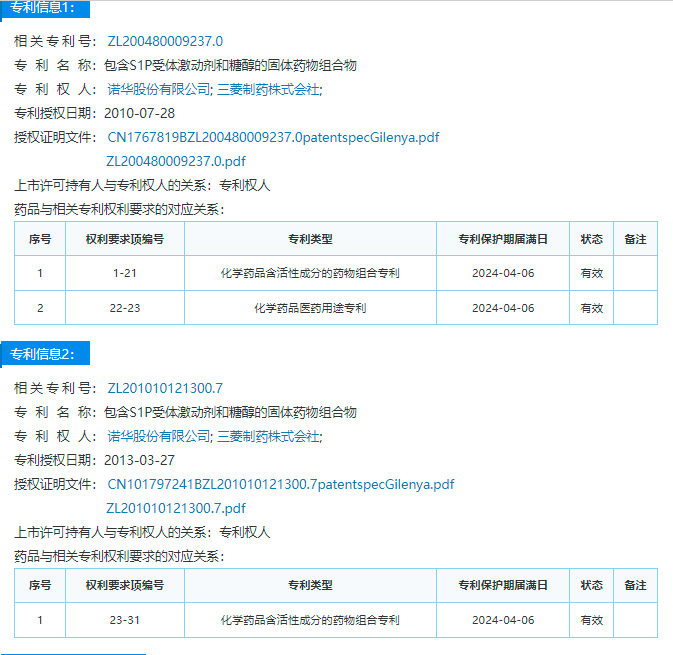Image resolution: width=673 pixels, height=655 pixels.
Task: Click 备注 header in second table
Action: [636, 585]
